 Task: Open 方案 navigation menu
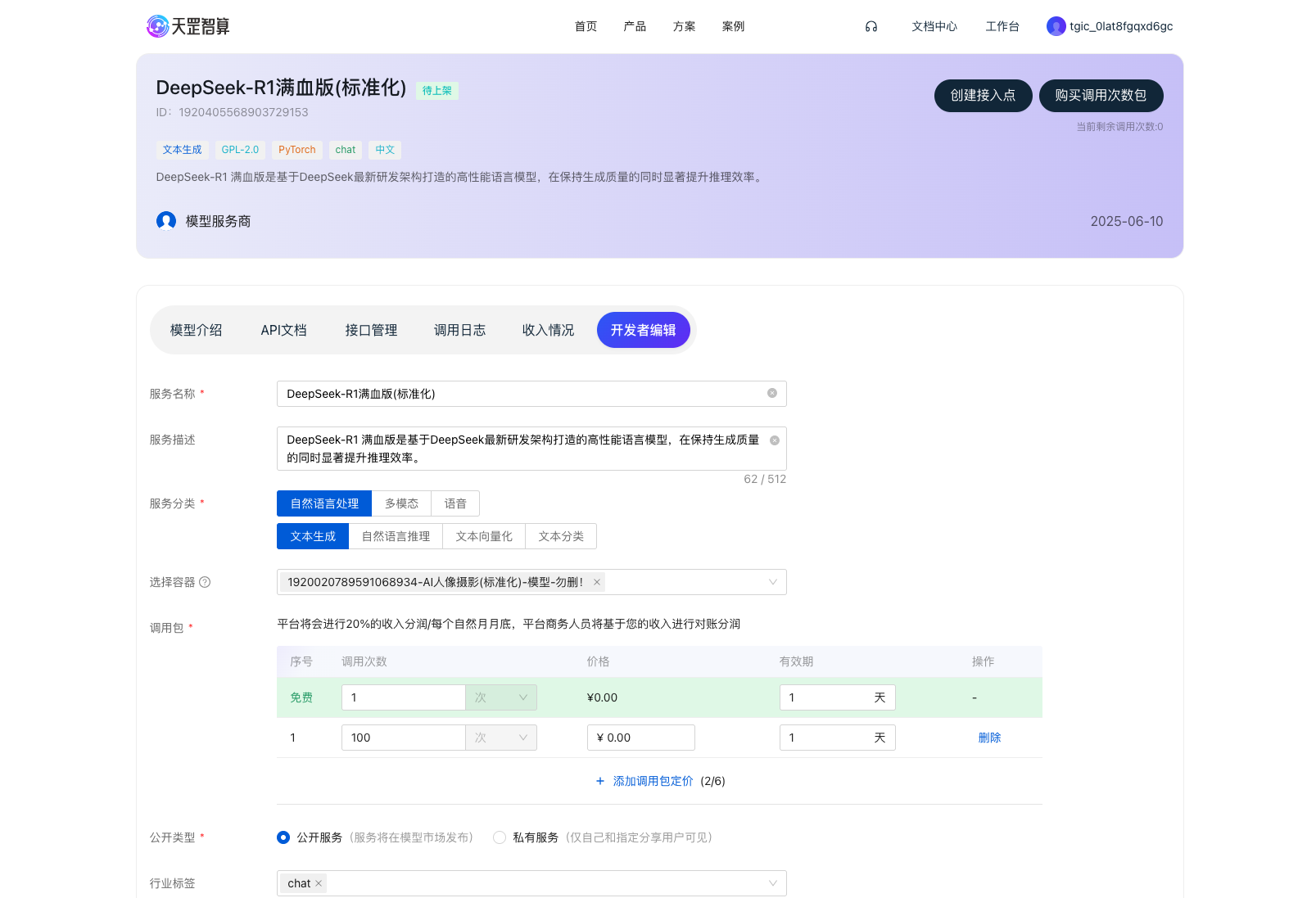[684, 26]
